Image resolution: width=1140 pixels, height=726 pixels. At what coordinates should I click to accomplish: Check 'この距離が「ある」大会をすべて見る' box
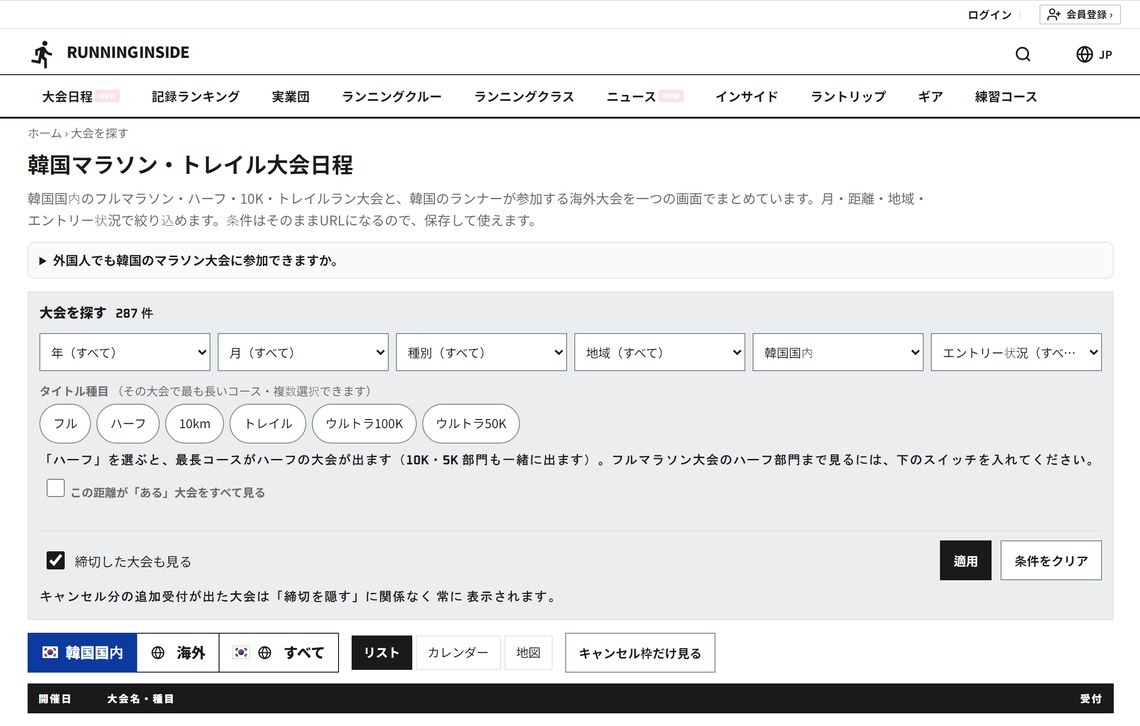click(x=55, y=488)
